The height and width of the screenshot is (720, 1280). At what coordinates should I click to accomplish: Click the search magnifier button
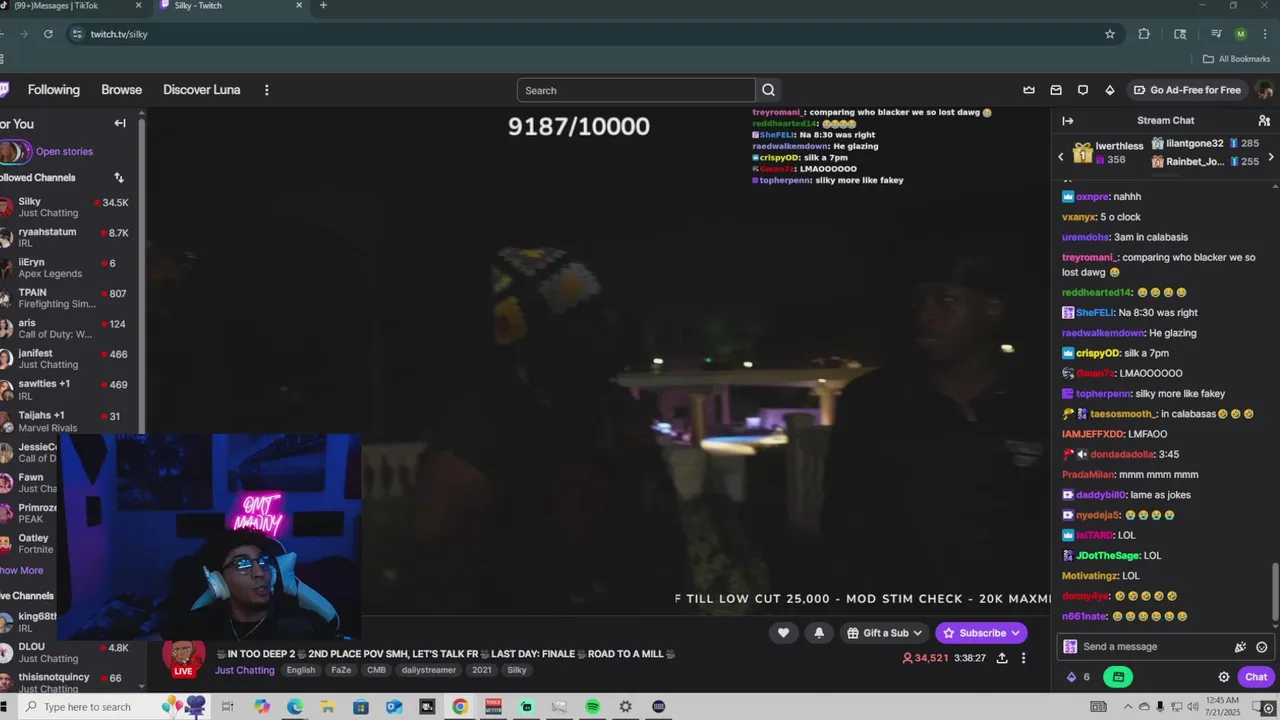coord(768,90)
